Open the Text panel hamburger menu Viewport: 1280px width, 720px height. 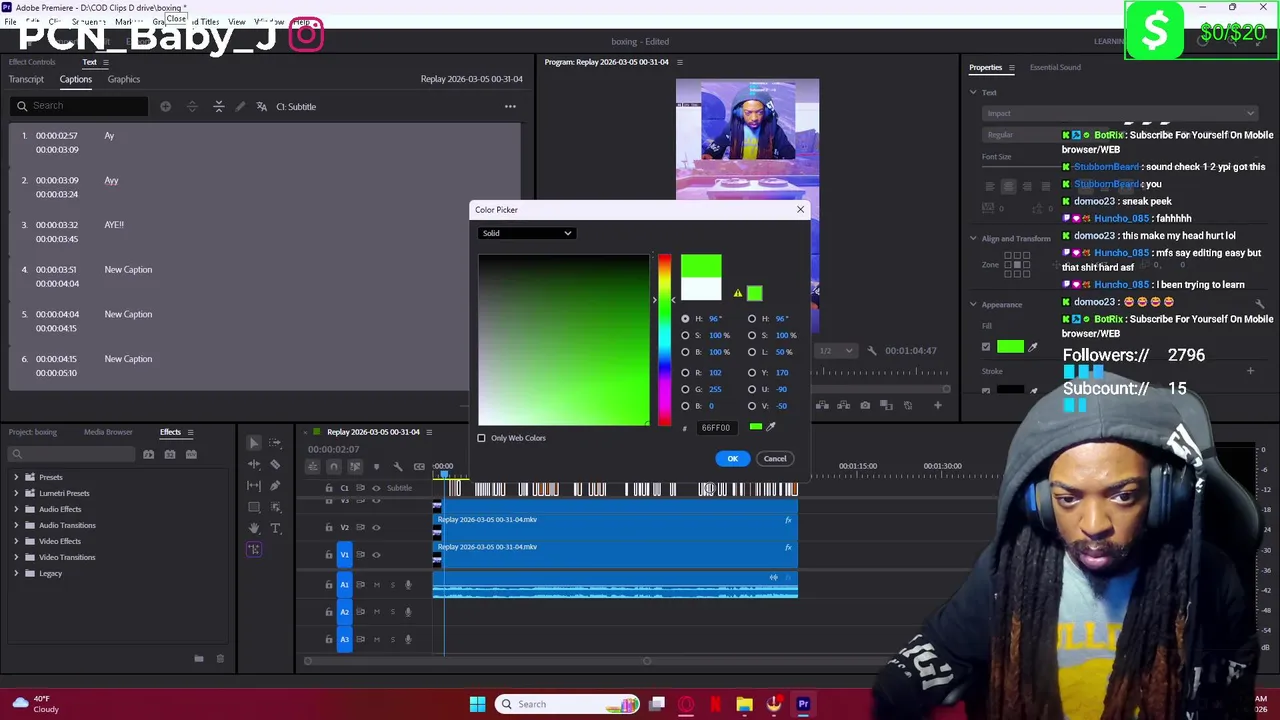point(107,62)
